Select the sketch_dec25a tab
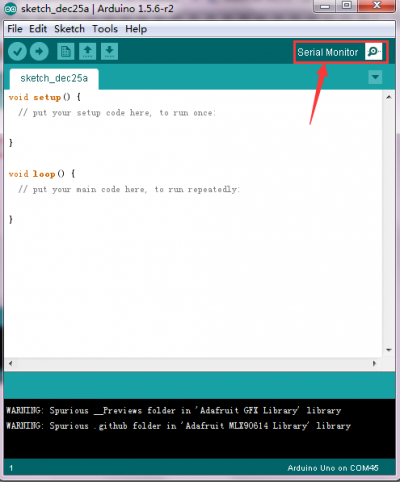Screen dimensions: 400x482 pos(54,79)
